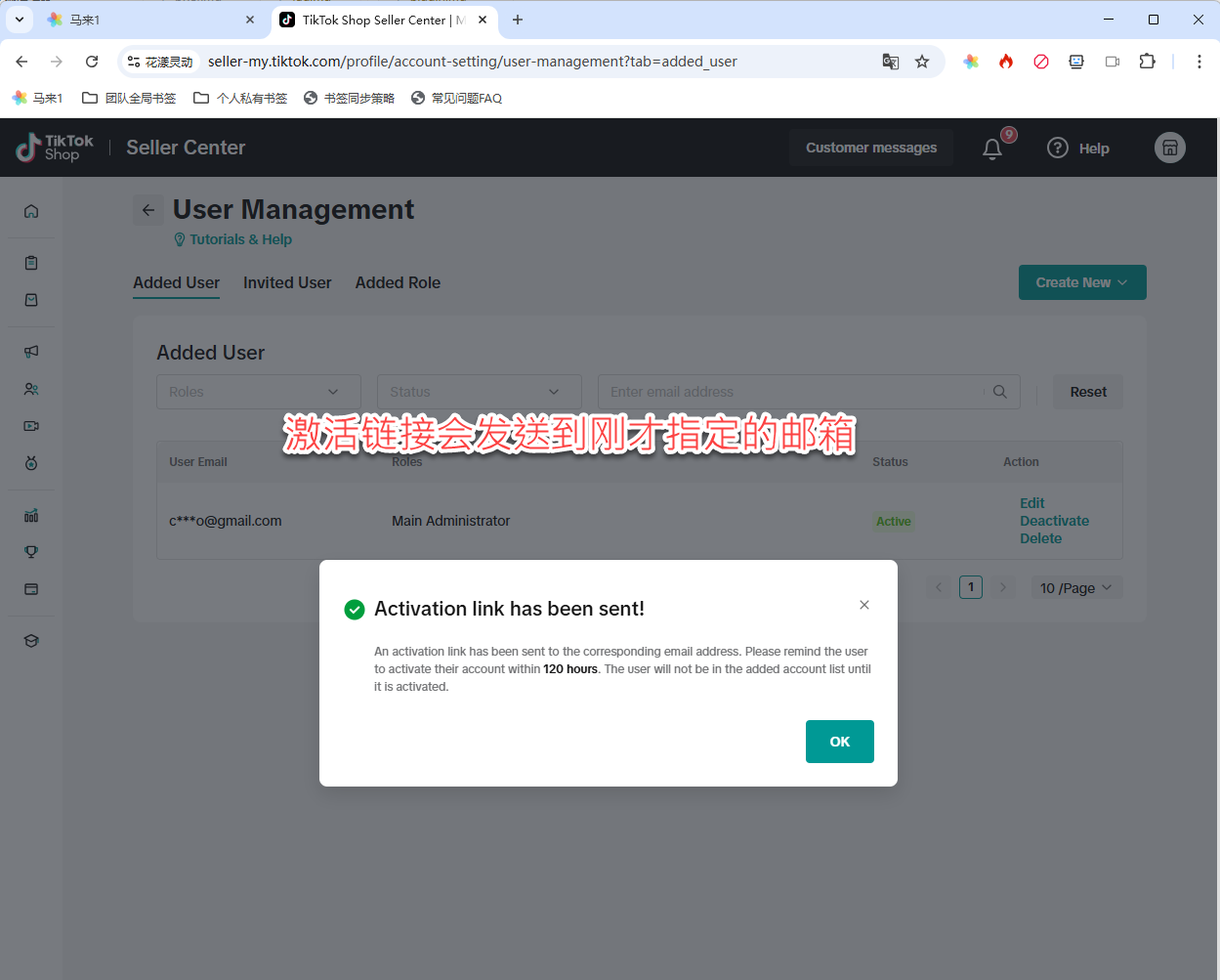This screenshot has height=980, width=1220.
Task: Click the Customer messages button
Action: [870, 148]
